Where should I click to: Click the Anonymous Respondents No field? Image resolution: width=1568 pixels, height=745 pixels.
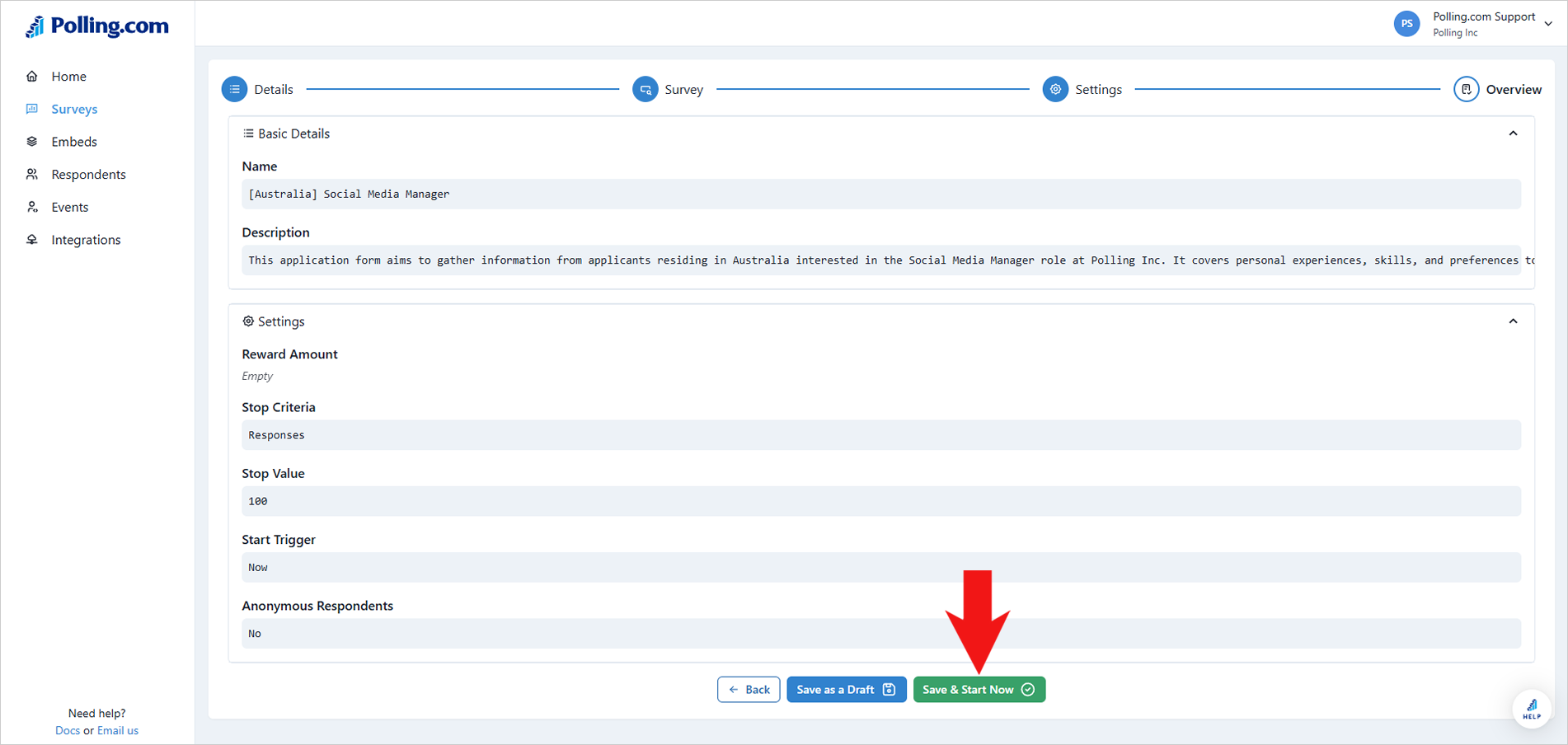coord(881,633)
